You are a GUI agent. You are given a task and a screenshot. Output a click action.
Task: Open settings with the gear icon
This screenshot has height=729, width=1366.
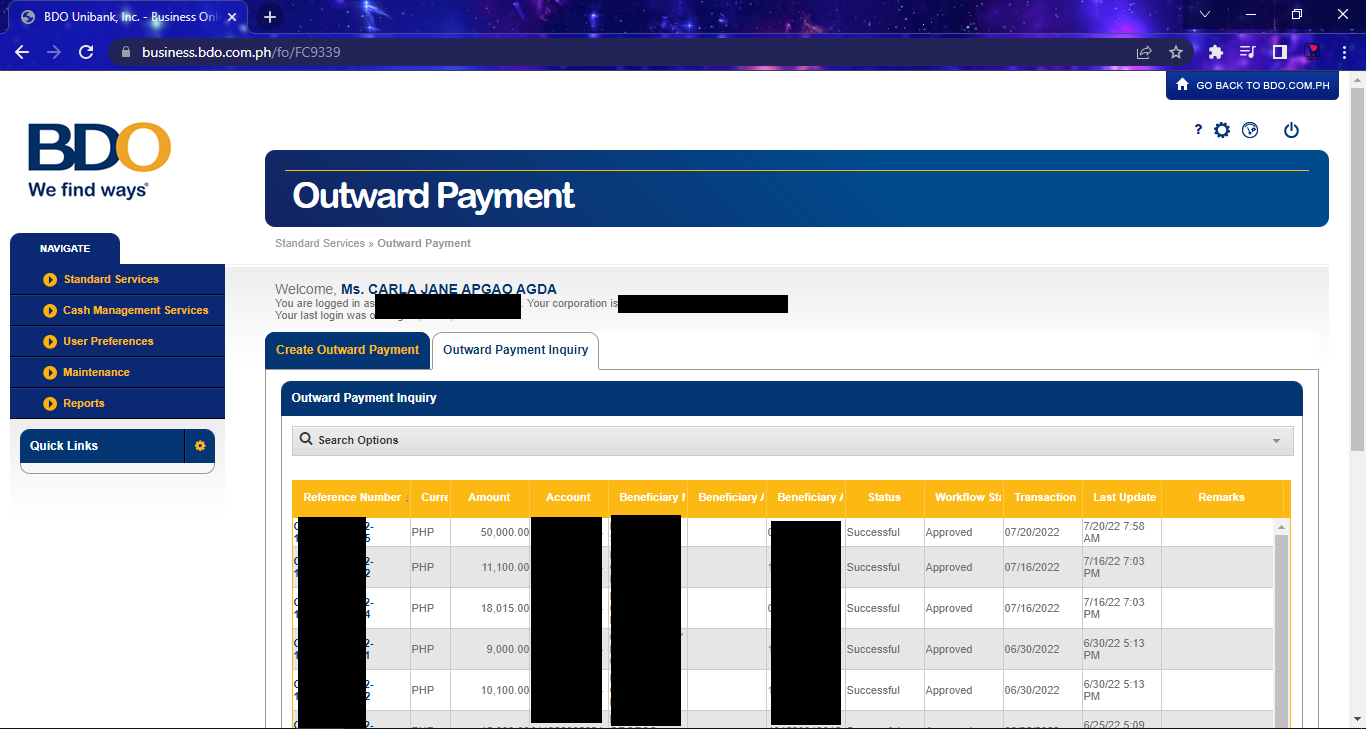coord(1222,130)
